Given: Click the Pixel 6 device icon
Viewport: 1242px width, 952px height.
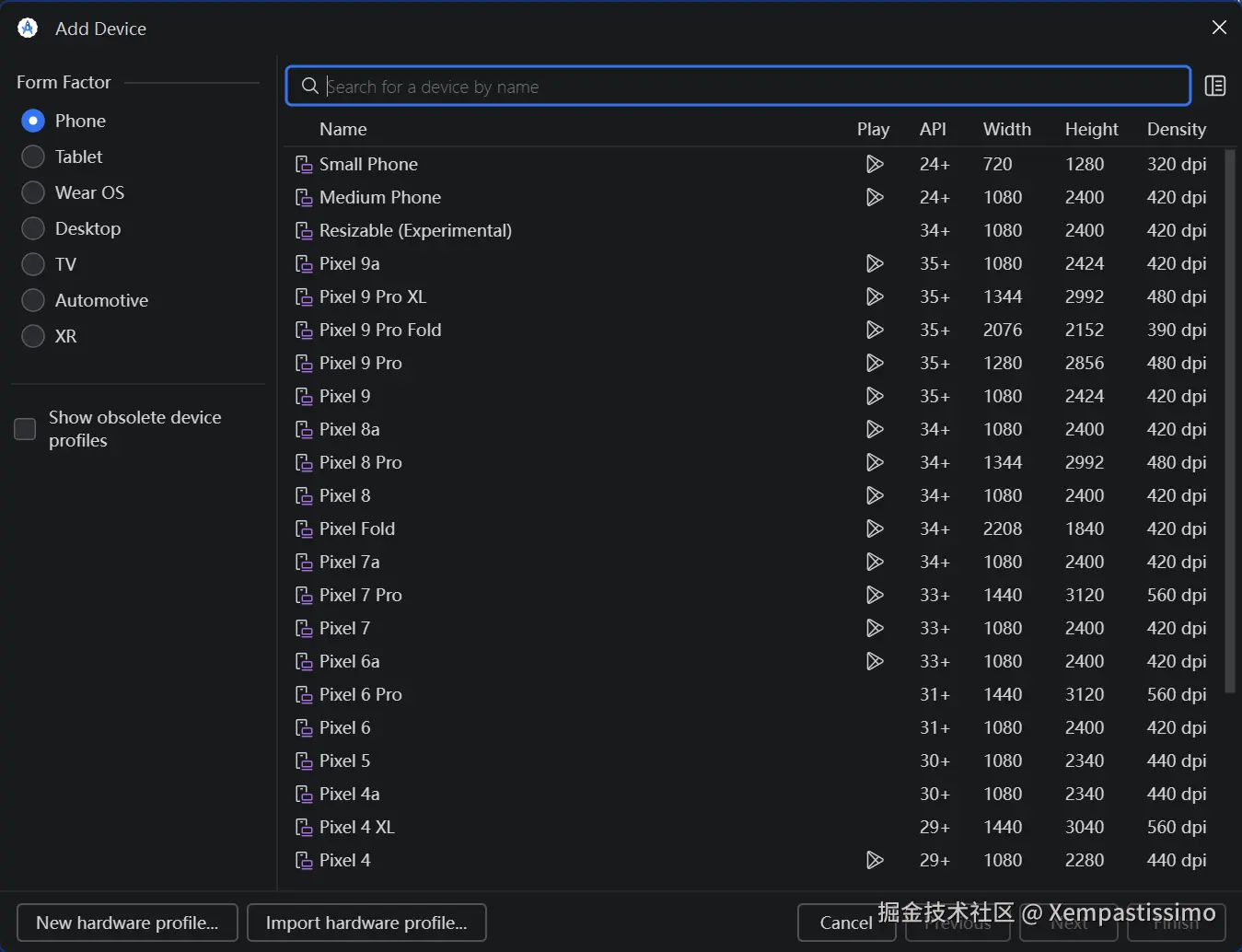Looking at the screenshot, I should pyautogui.click(x=304, y=728).
